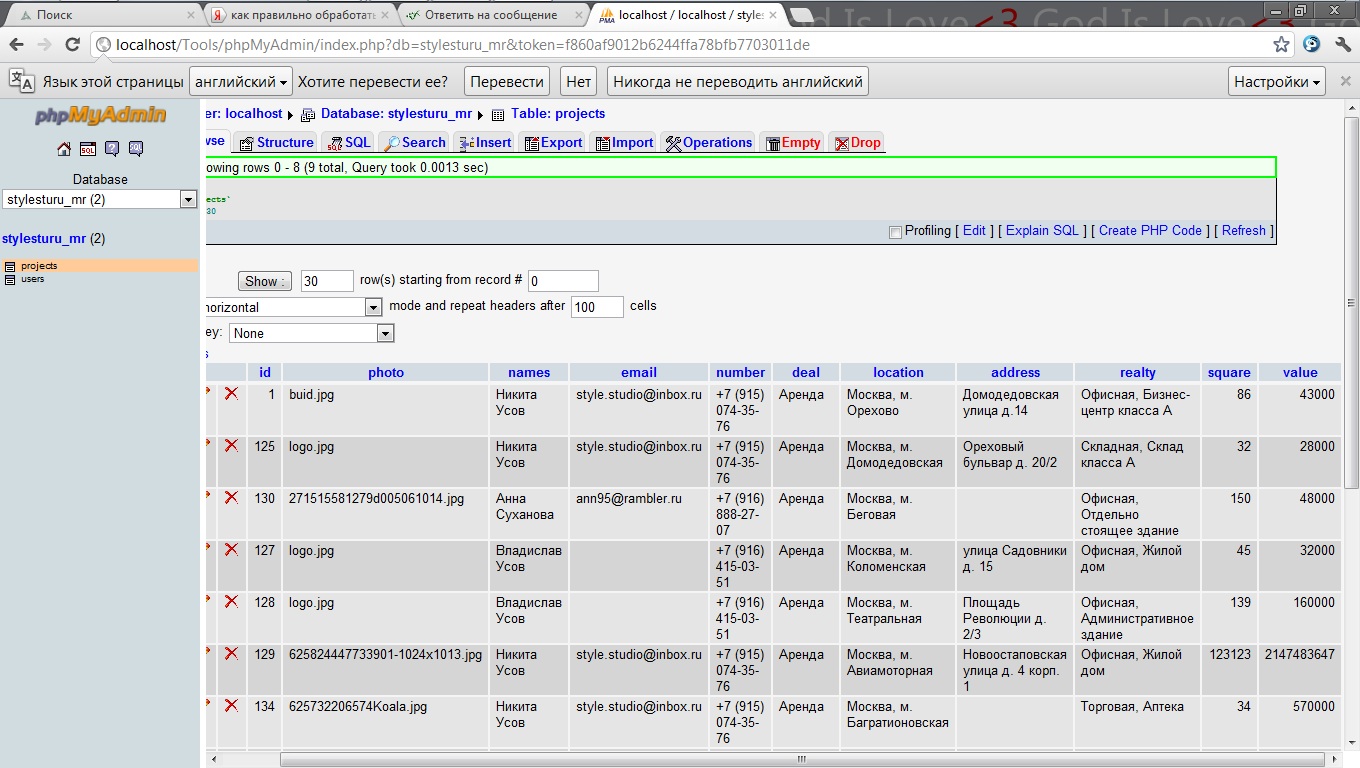Bookmark this page with star icon
Viewport: 1360px width, 768px height.
click(1281, 45)
